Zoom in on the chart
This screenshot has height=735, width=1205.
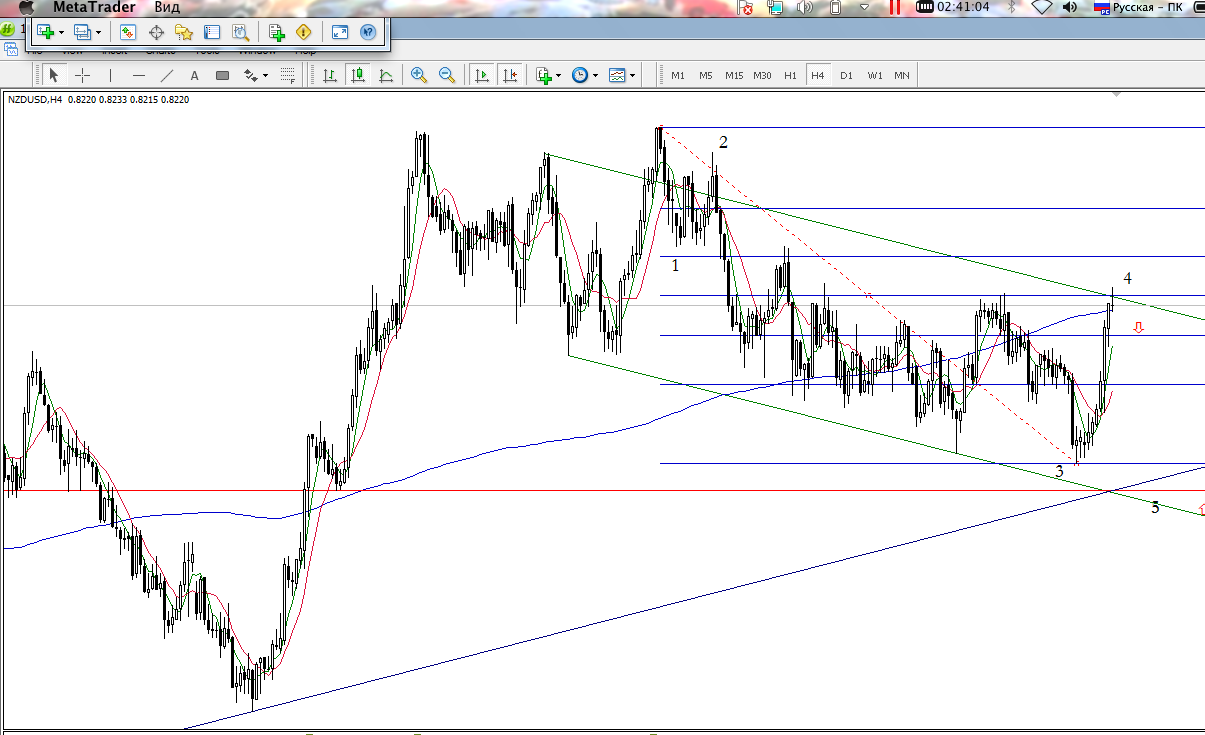point(418,75)
